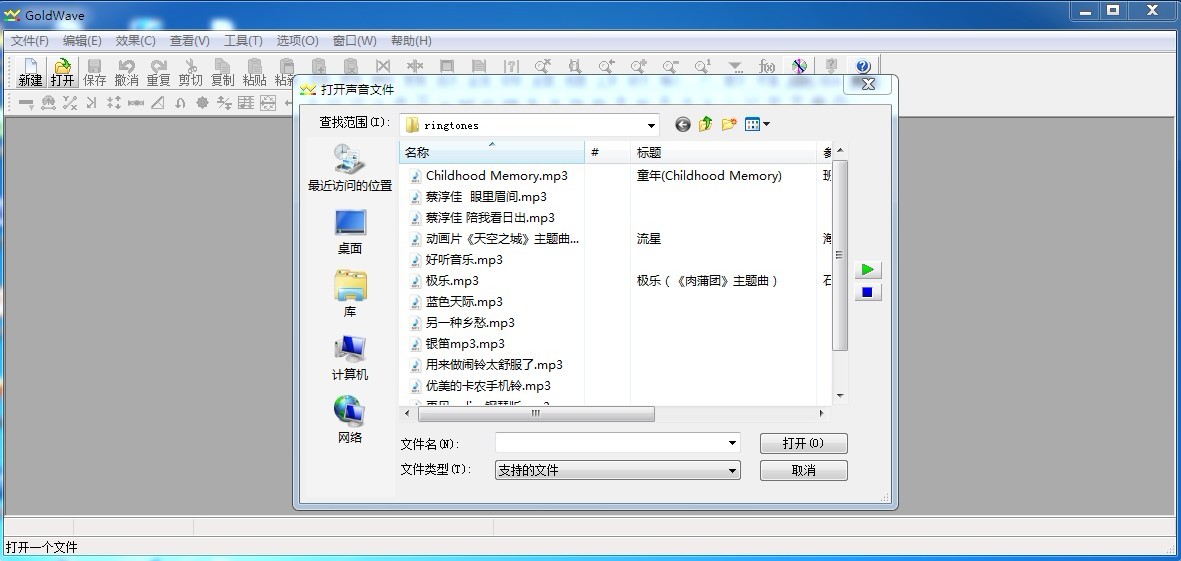
Task: Click the zoom 1:1 magnifier icon
Action: pyautogui.click(x=703, y=66)
